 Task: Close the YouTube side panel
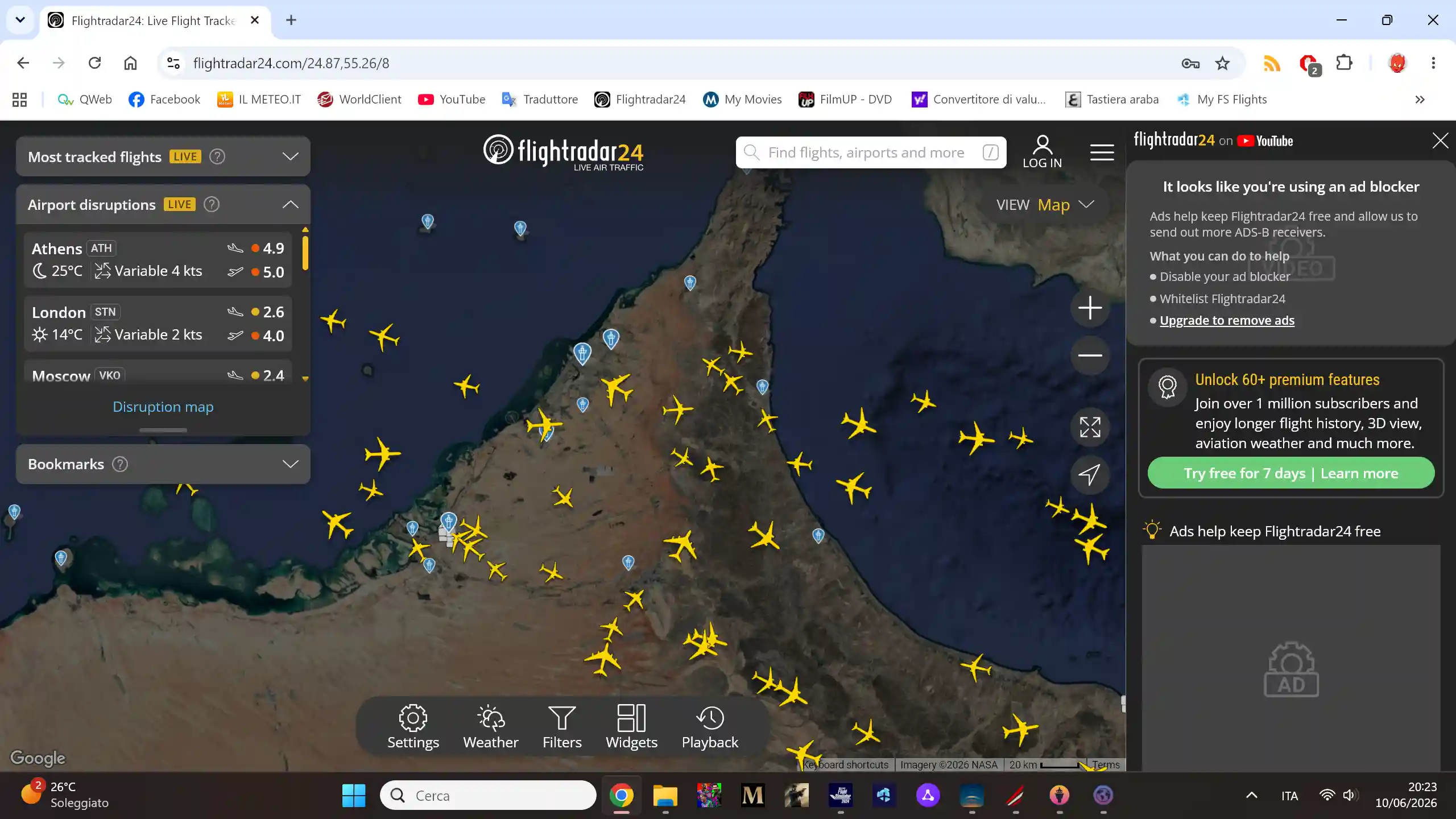pos(1440,140)
